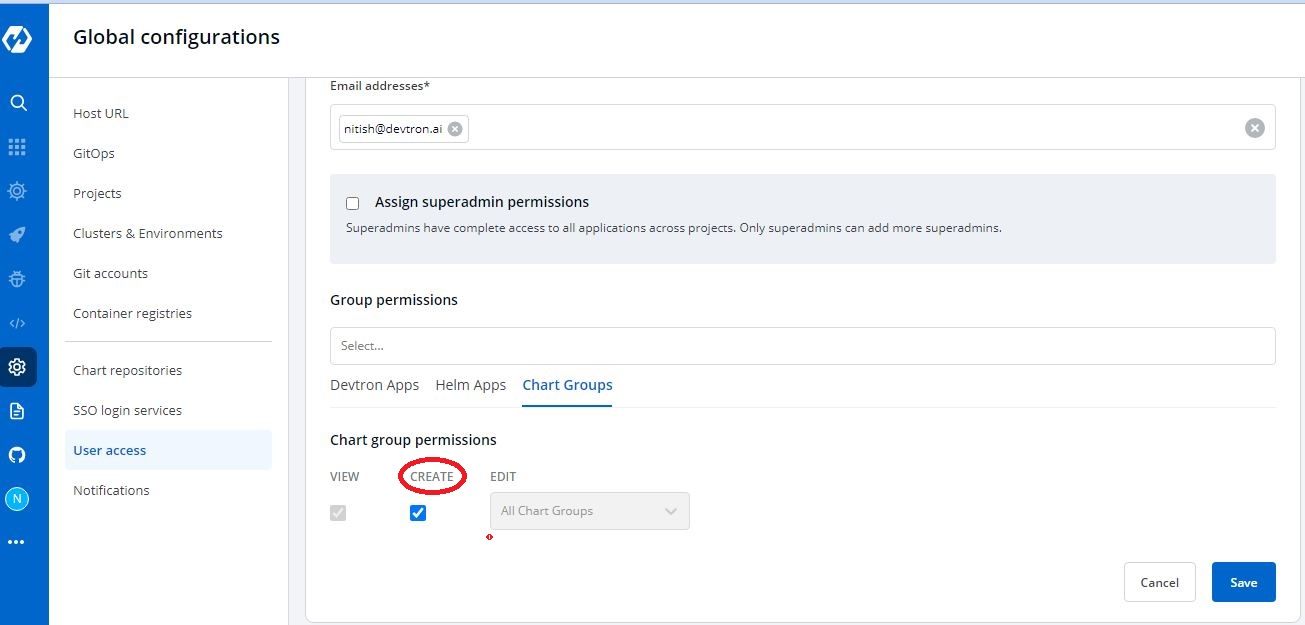The image size is (1305, 625).
Task: Click the Devtron logo icon
Action: (x=17, y=40)
